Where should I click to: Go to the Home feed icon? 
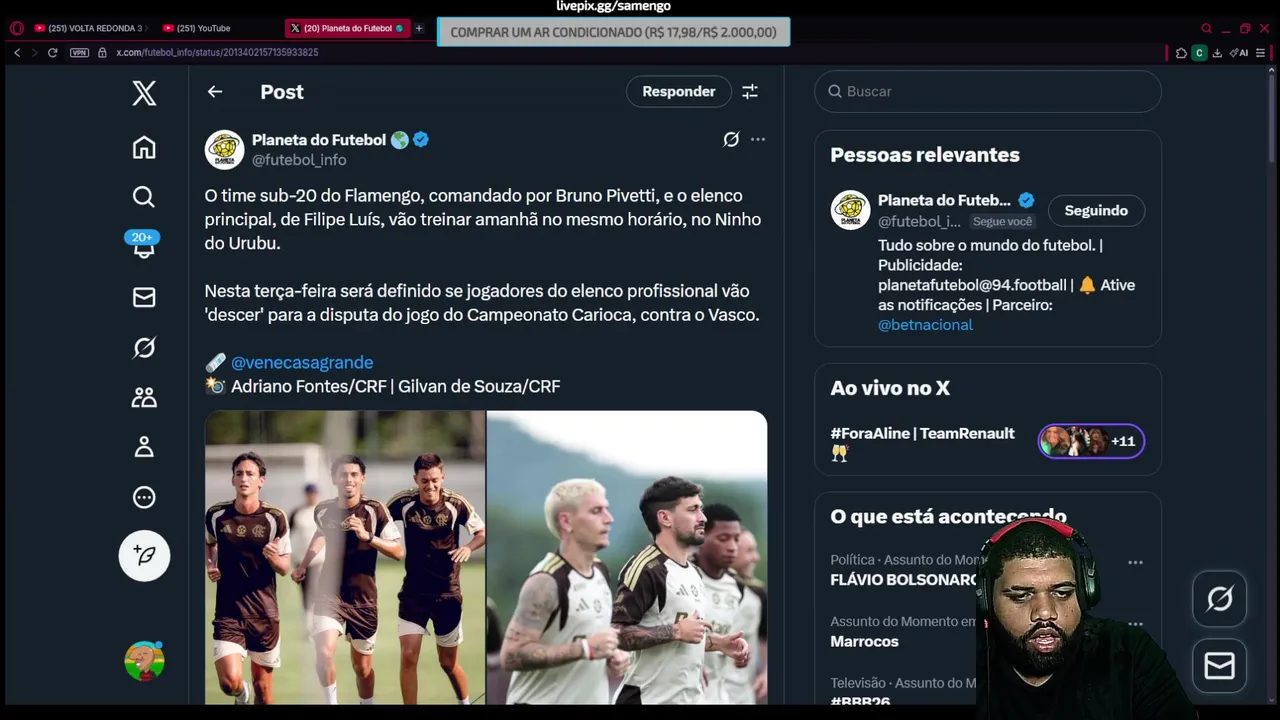pos(144,148)
